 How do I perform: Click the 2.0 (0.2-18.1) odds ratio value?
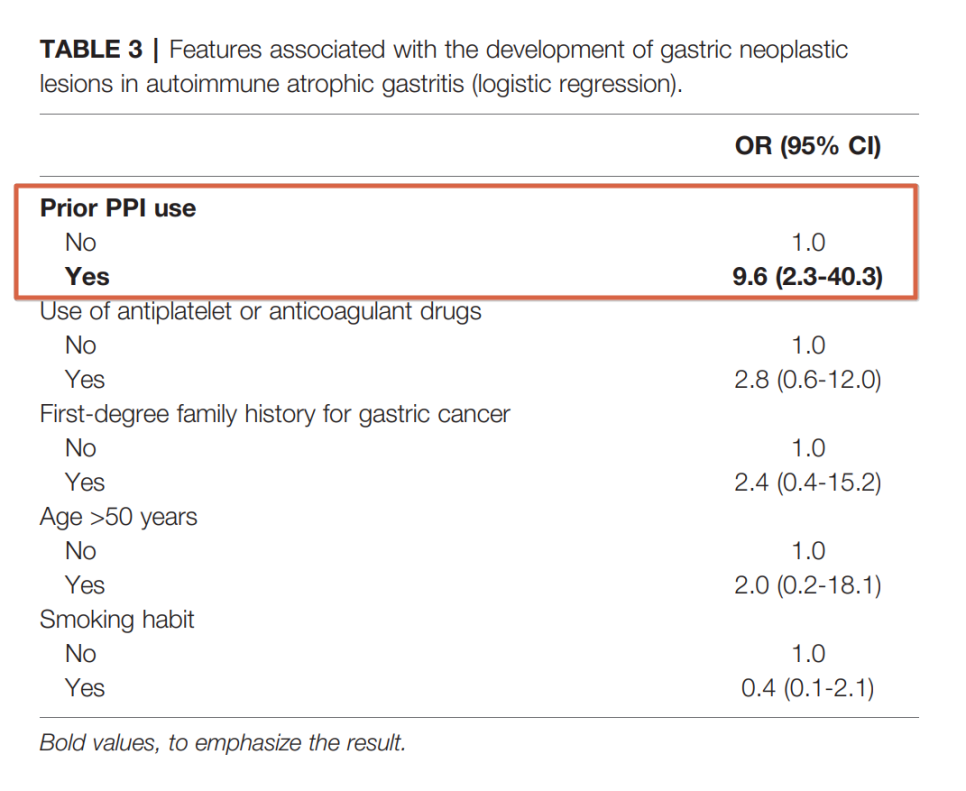807,586
